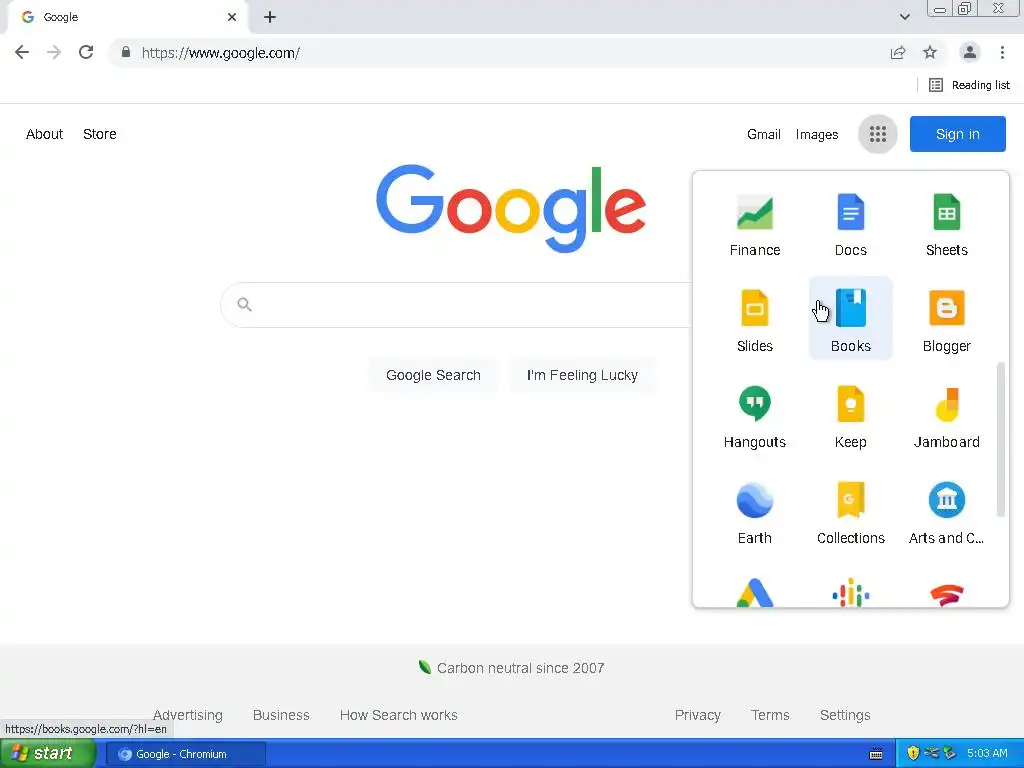This screenshot has width=1024, height=768.
Task: Open Google Books app
Action: [850, 320]
